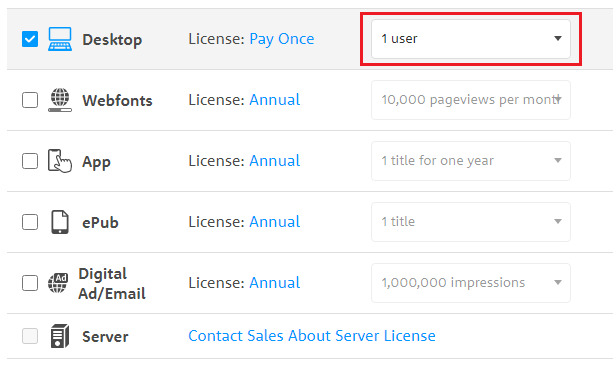Open Digital Ad/Email Annual license link
The width and height of the screenshot is (613, 377).
(275, 283)
